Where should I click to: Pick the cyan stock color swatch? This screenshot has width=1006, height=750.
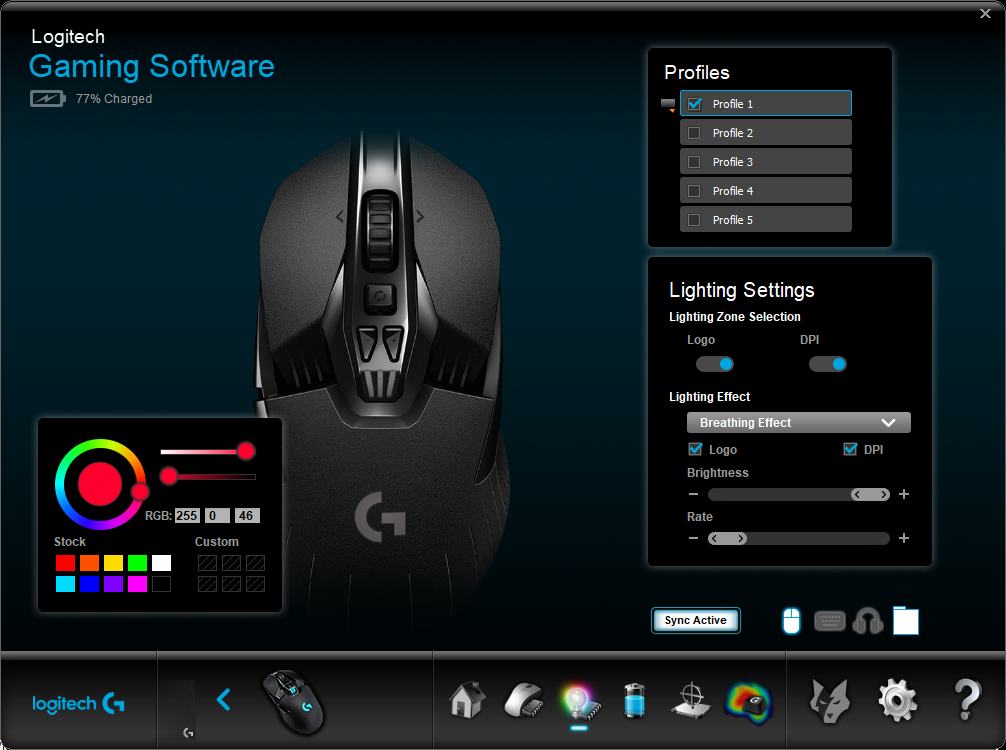pos(65,584)
